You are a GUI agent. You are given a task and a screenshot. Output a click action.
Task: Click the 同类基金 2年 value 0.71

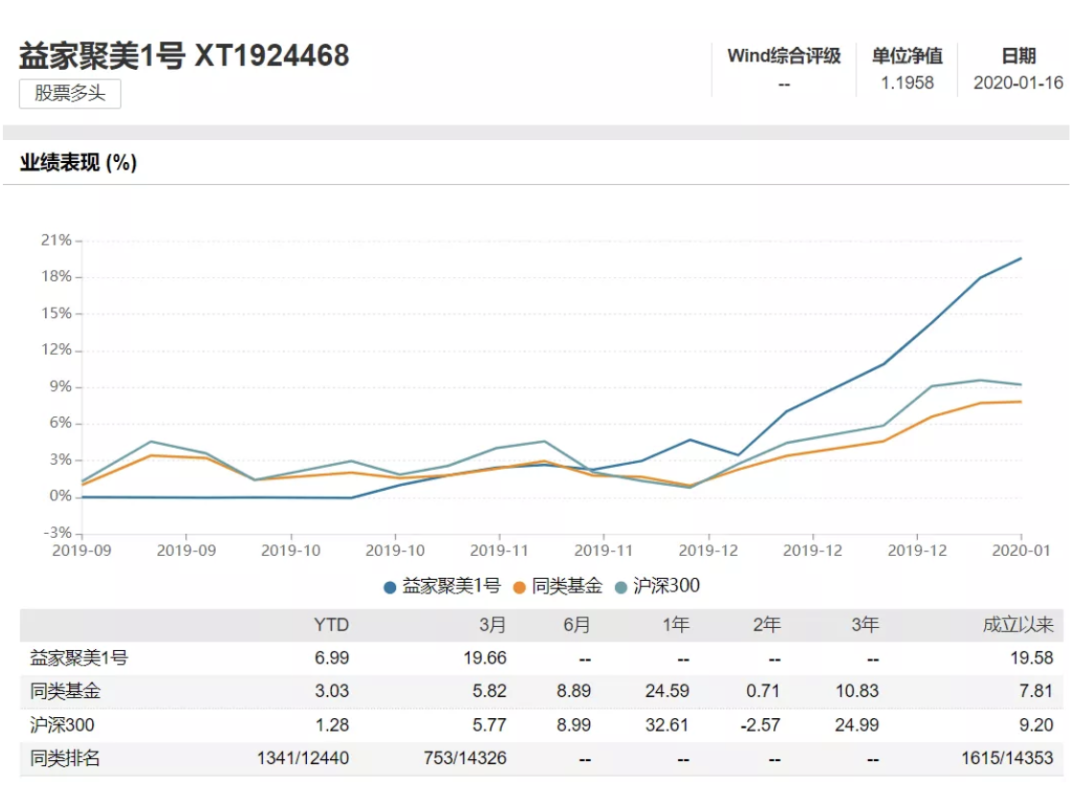pos(763,691)
